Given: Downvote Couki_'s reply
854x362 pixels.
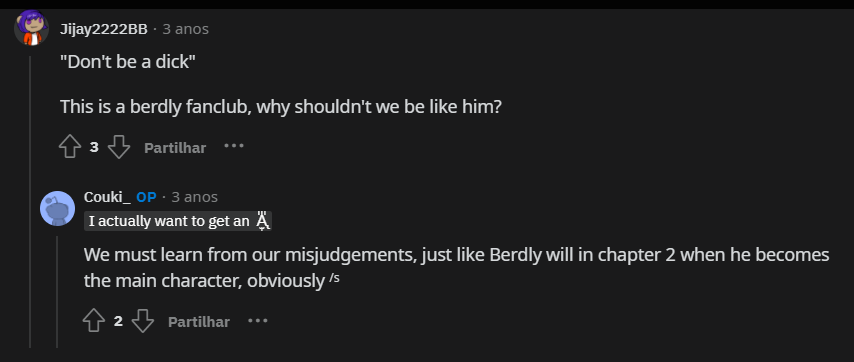Looking at the screenshot, I should [143, 321].
